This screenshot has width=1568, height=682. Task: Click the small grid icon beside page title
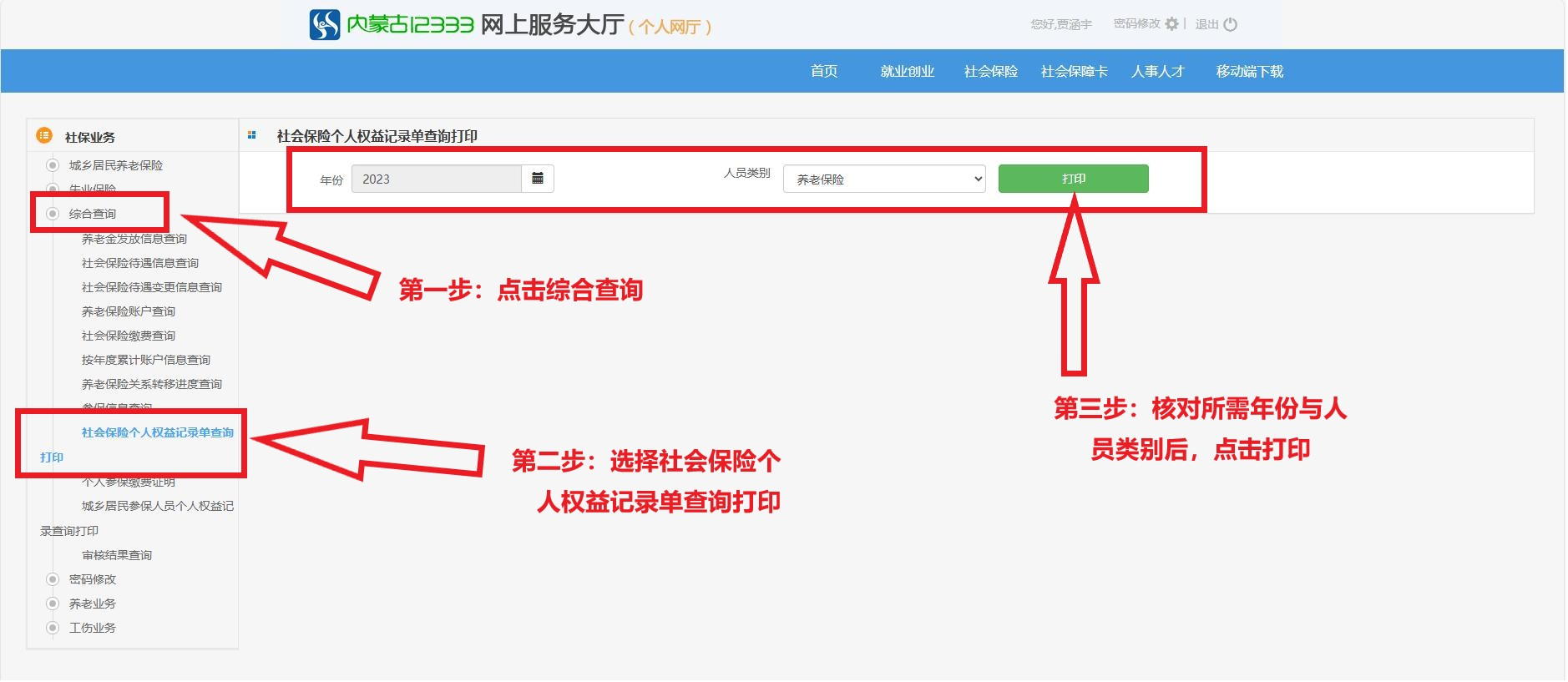click(252, 135)
